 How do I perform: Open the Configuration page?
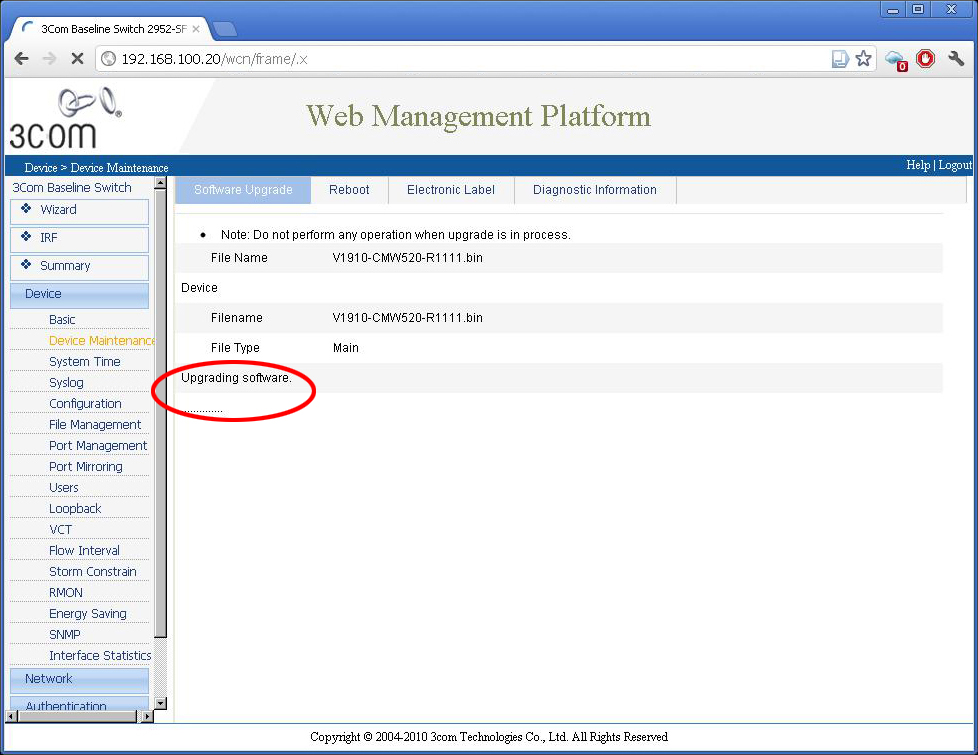tap(85, 404)
